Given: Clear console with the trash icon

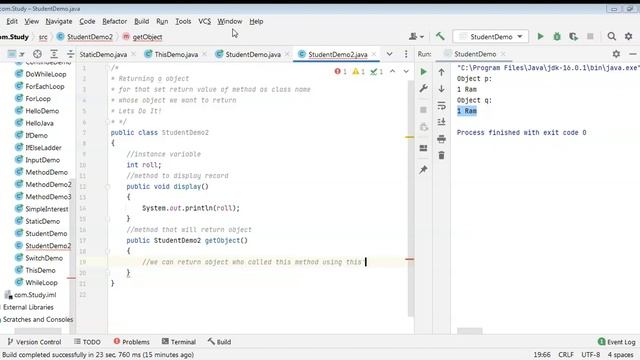Looking at the screenshot, I should pos(441,156).
